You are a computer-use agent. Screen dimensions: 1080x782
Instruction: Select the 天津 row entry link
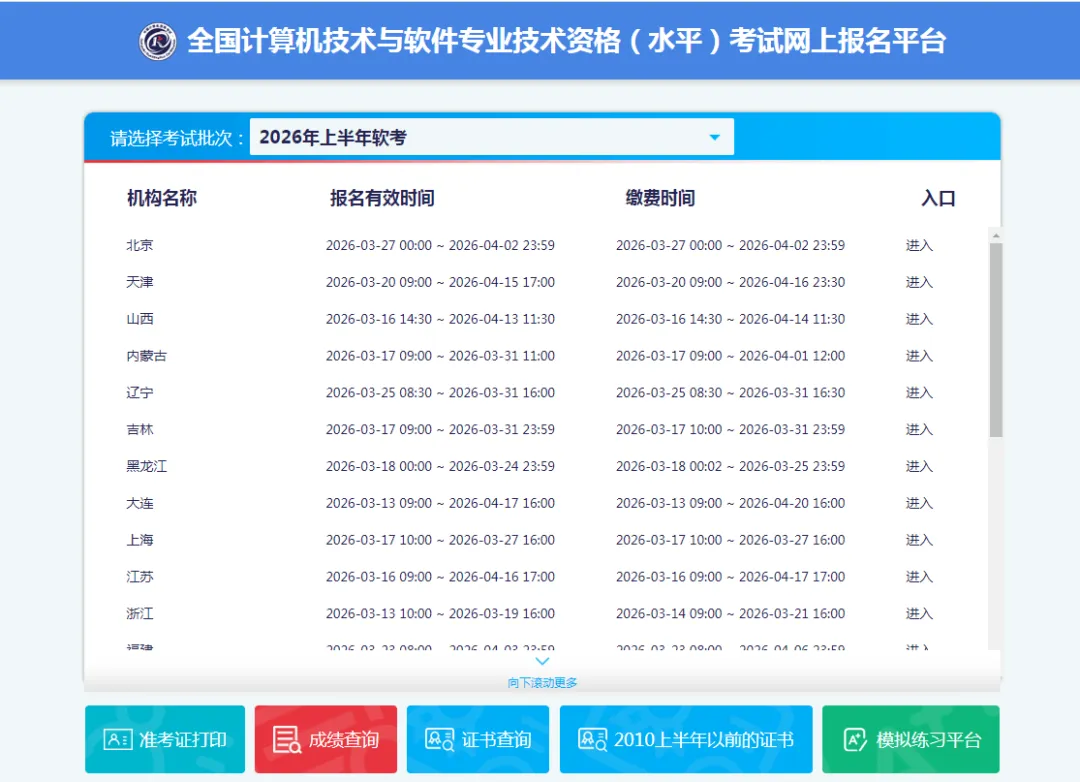pyautogui.click(x=918, y=282)
